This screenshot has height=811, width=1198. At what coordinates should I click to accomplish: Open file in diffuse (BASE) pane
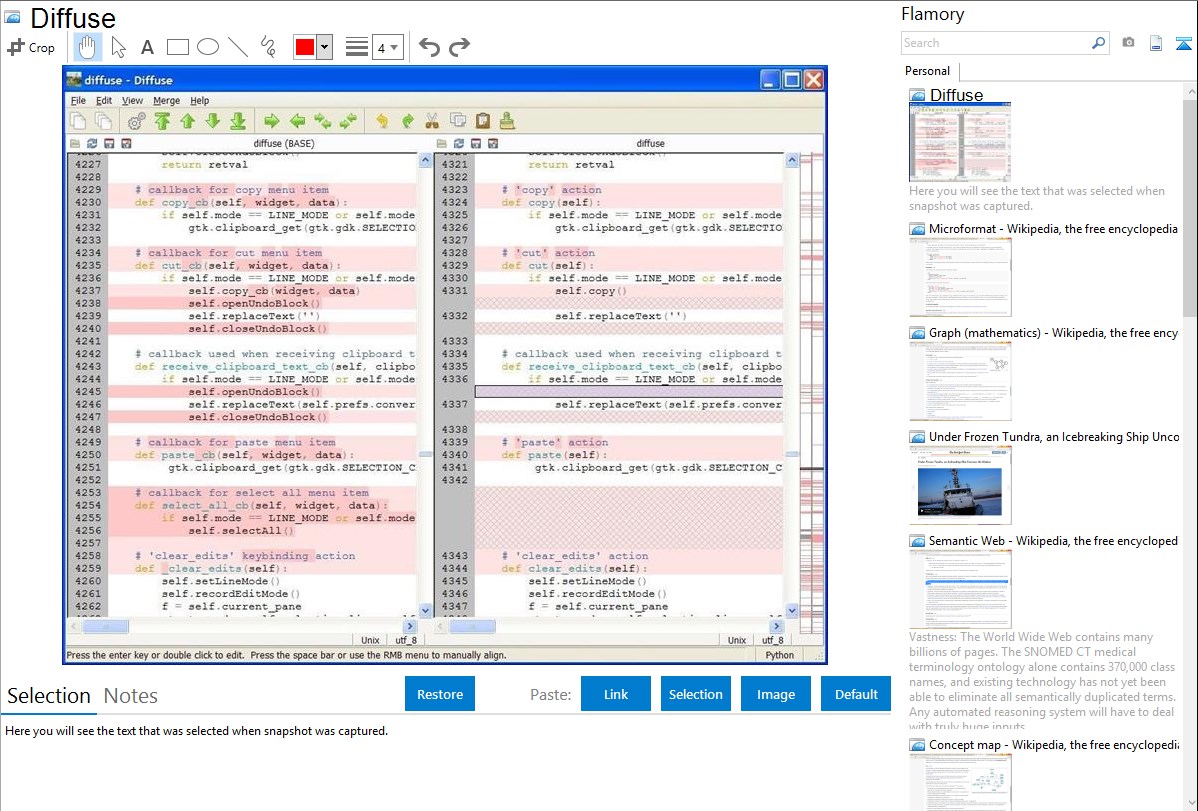click(x=75, y=144)
